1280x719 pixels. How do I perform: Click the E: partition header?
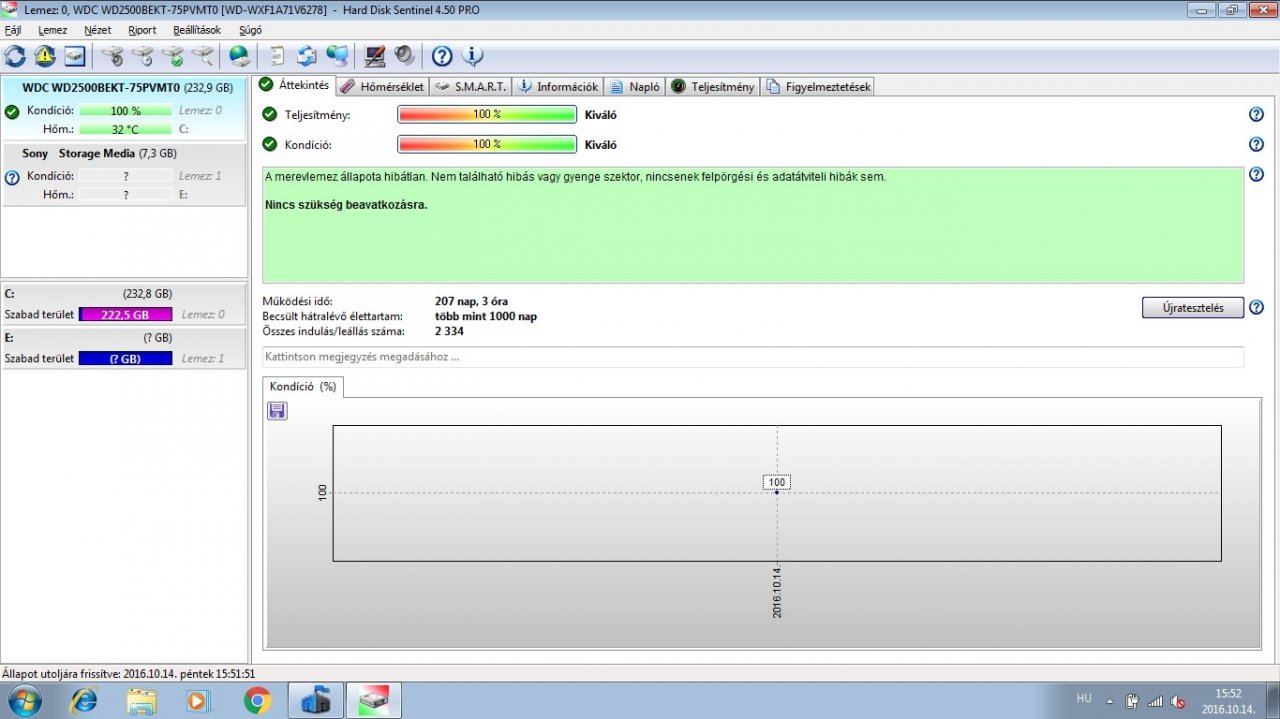pos(124,338)
